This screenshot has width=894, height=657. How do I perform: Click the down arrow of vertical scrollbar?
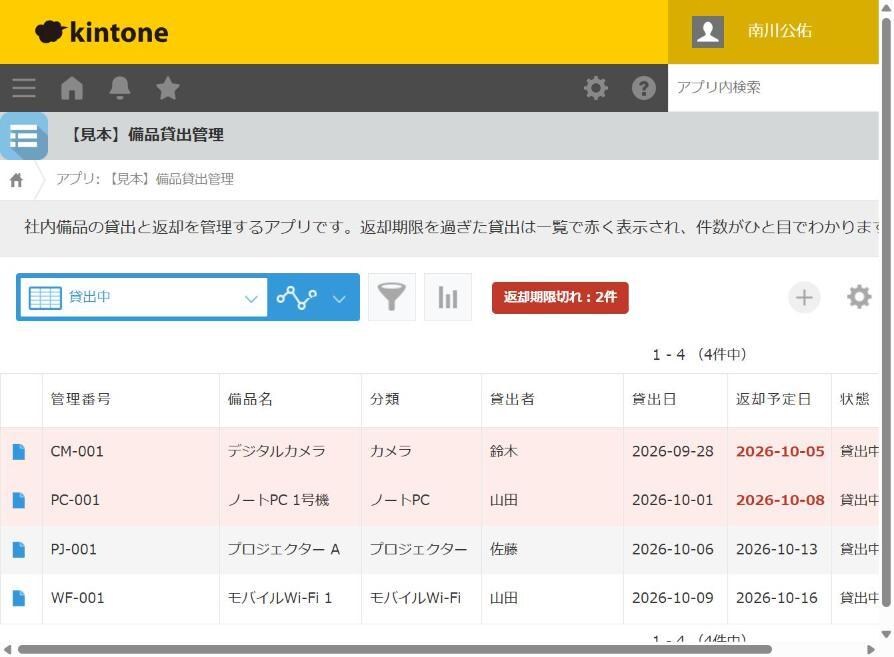pyautogui.click(x=887, y=634)
